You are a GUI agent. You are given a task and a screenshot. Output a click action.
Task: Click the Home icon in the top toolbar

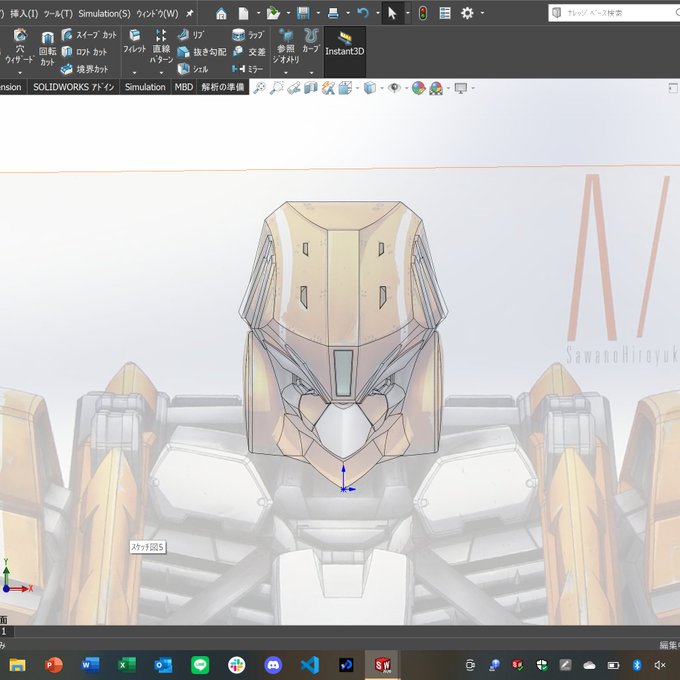[221, 13]
